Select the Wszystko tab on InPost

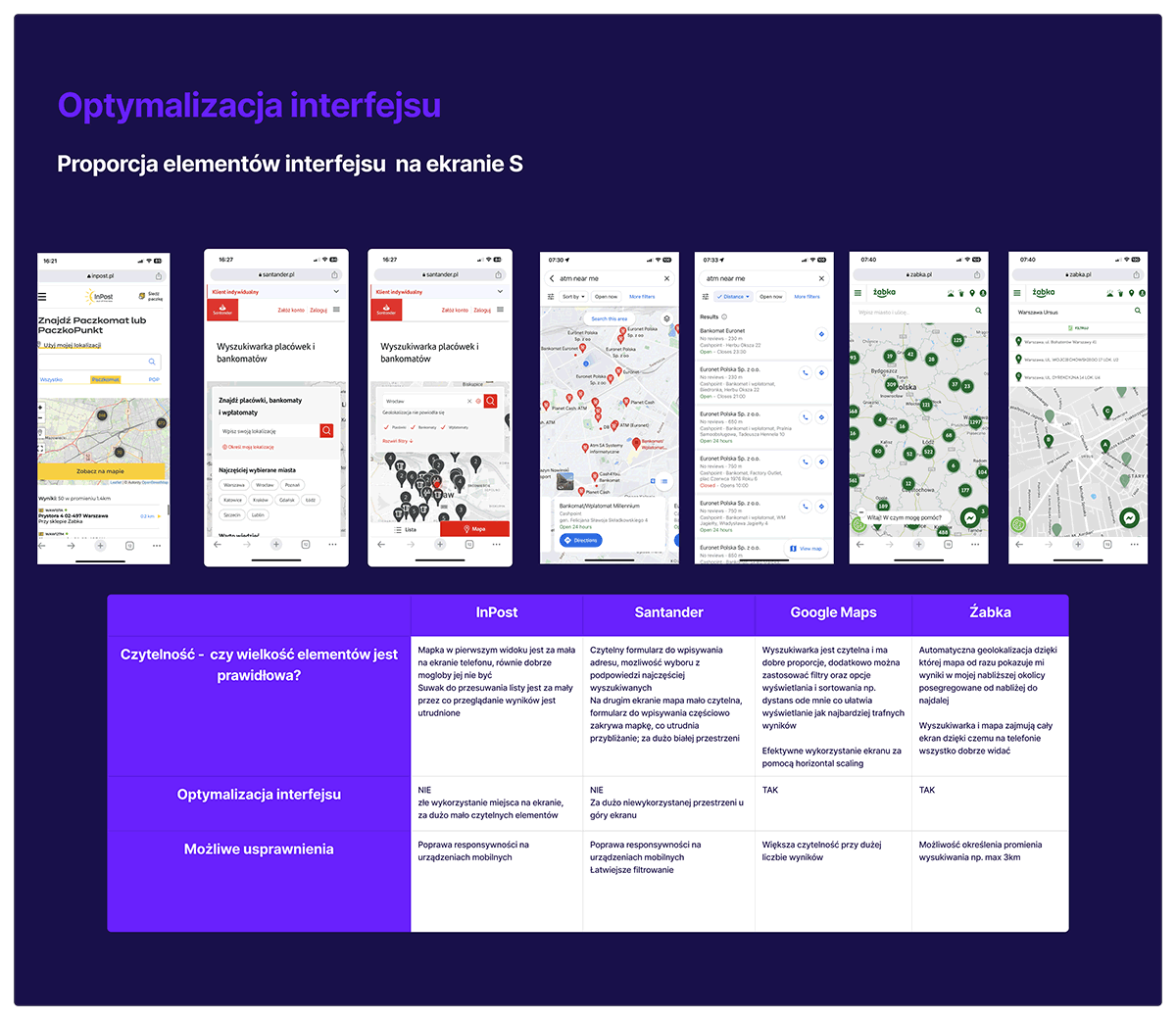(x=51, y=379)
